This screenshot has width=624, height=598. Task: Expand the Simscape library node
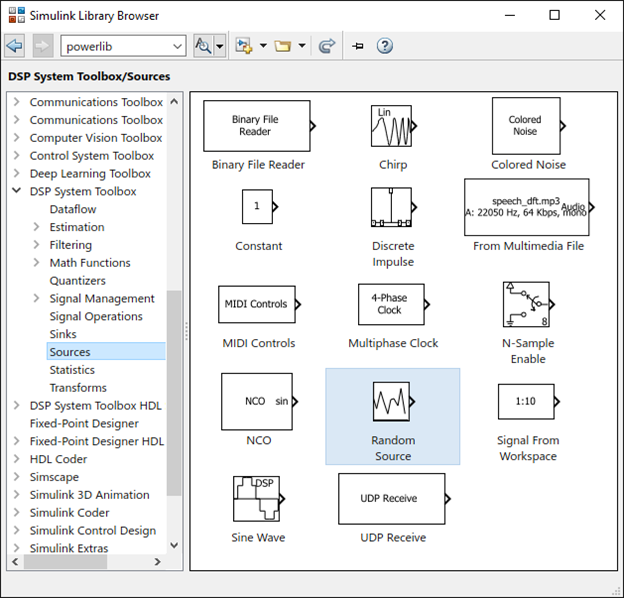coord(17,477)
